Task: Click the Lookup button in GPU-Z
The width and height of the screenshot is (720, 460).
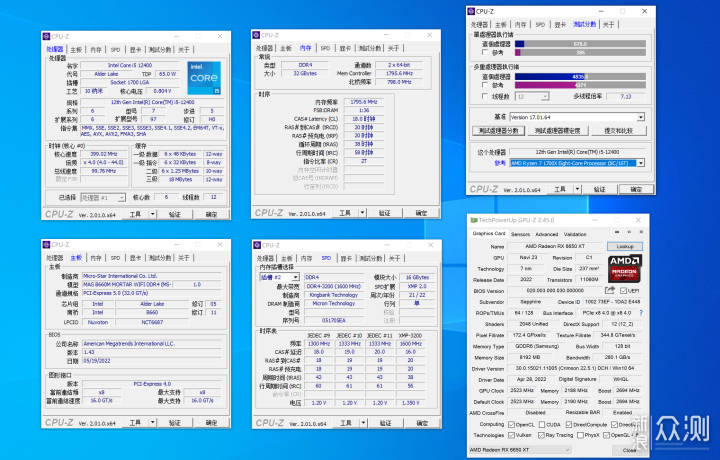Action: tap(624, 247)
